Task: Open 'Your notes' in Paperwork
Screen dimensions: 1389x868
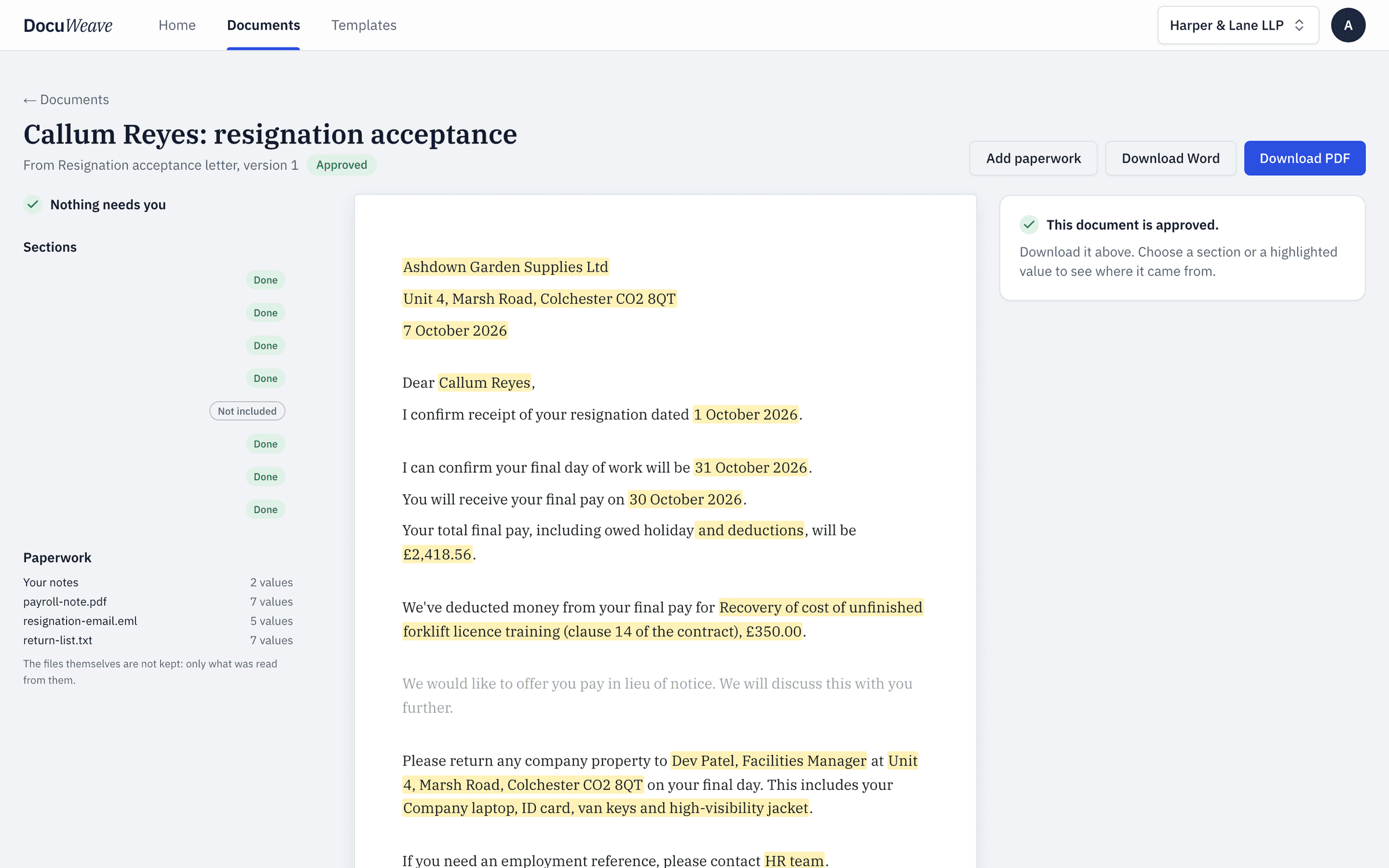Action: click(51, 582)
